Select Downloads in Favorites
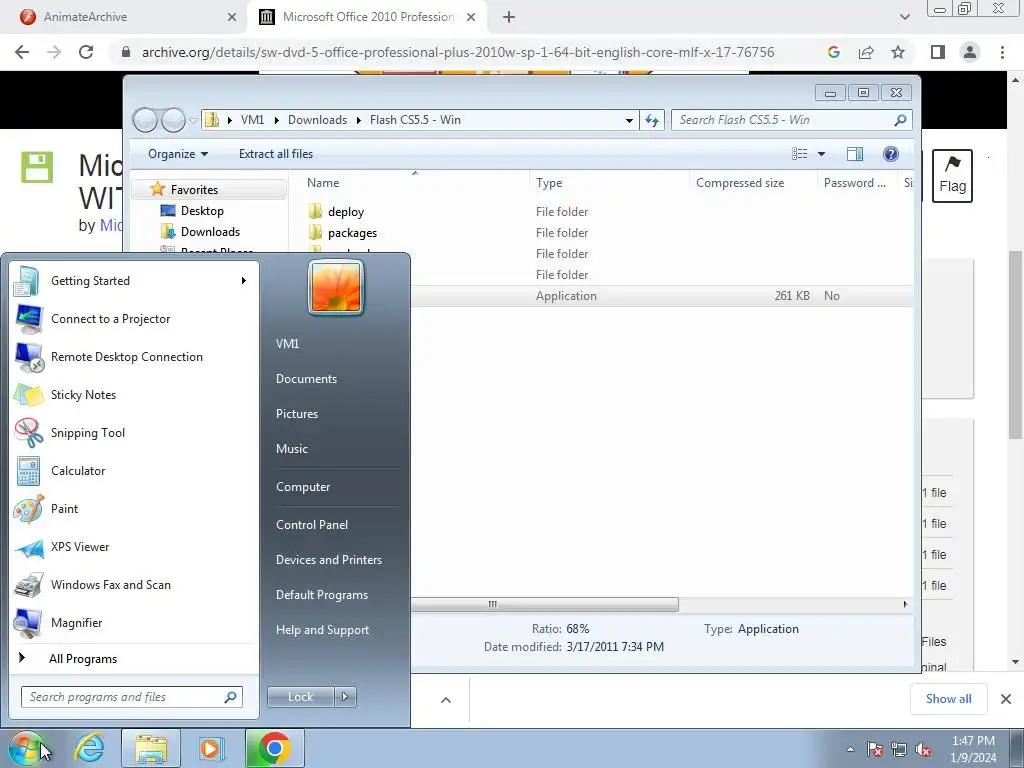The height and width of the screenshot is (768, 1024). (210, 232)
